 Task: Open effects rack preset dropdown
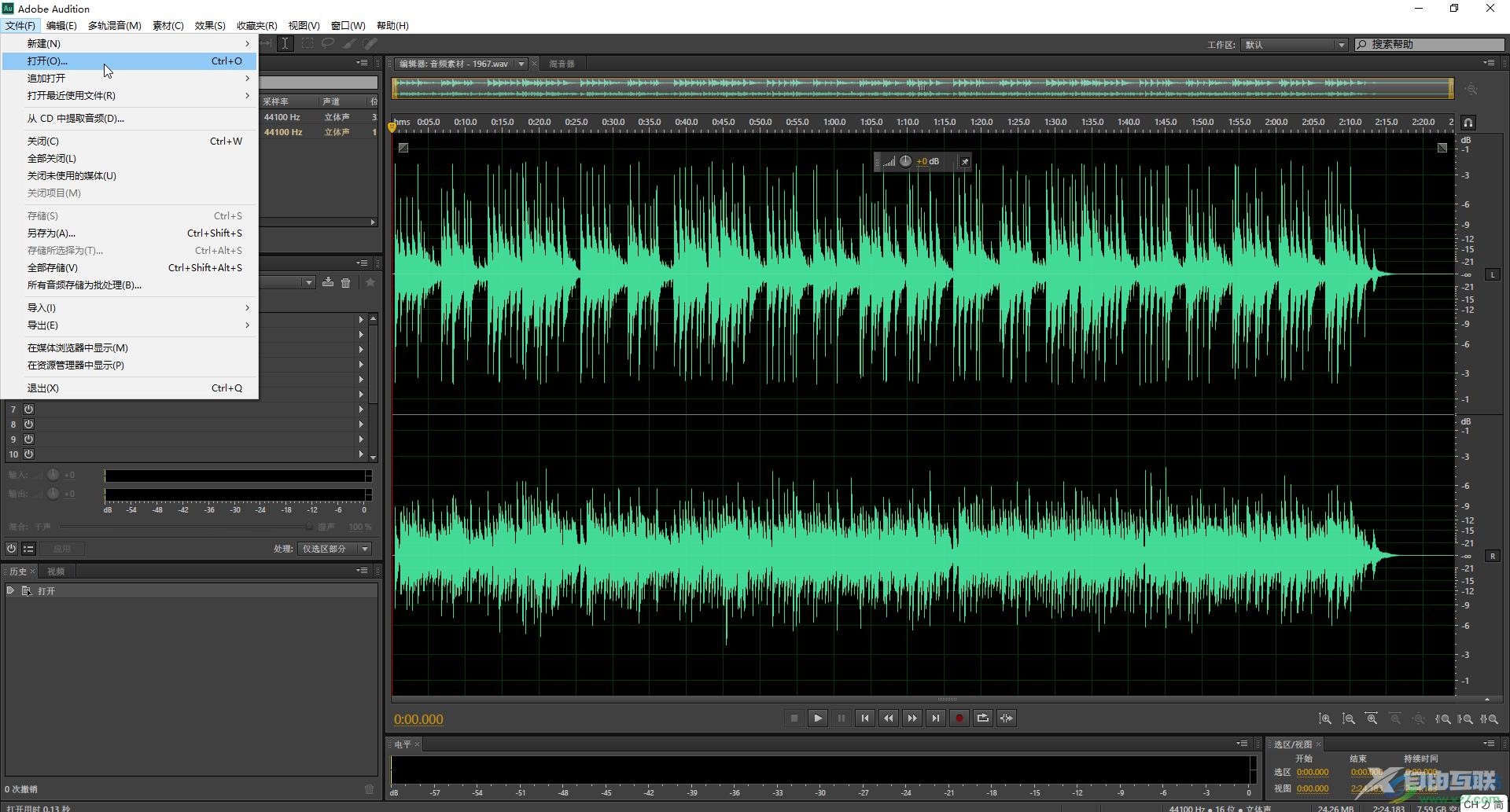click(309, 283)
